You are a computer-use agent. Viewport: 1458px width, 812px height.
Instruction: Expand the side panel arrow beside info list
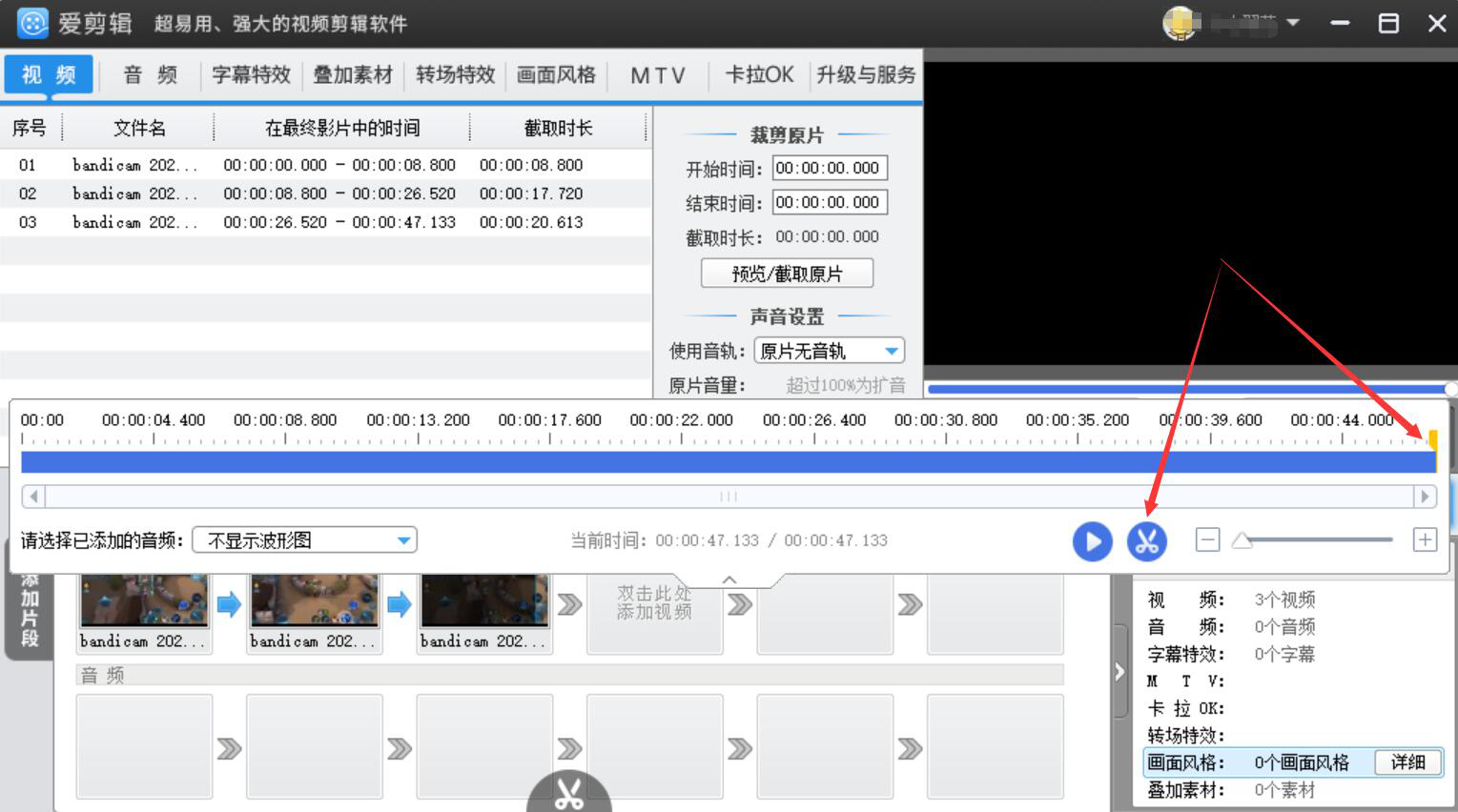tap(1119, 672)
